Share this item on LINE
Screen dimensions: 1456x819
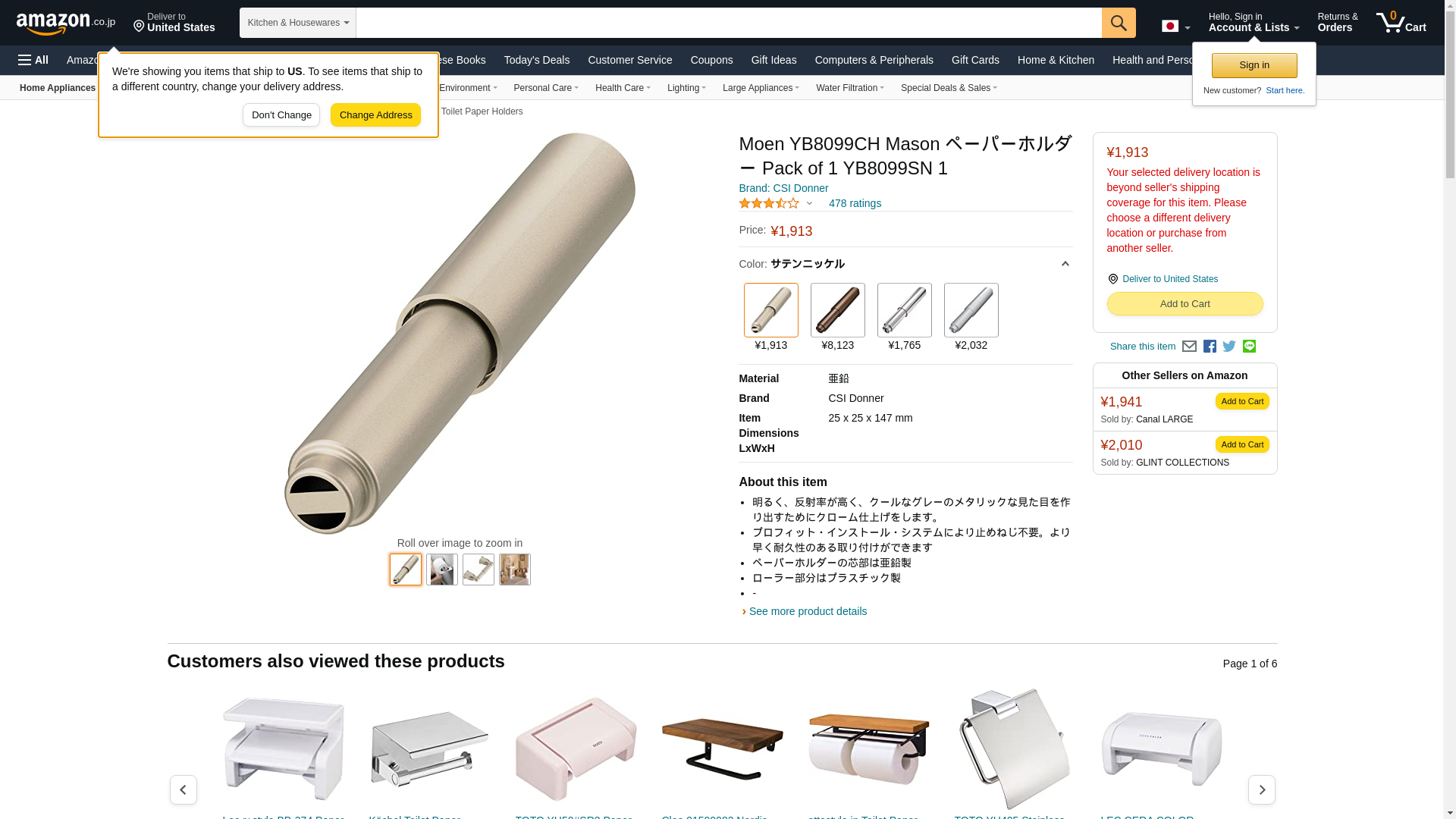[1249, 347]
